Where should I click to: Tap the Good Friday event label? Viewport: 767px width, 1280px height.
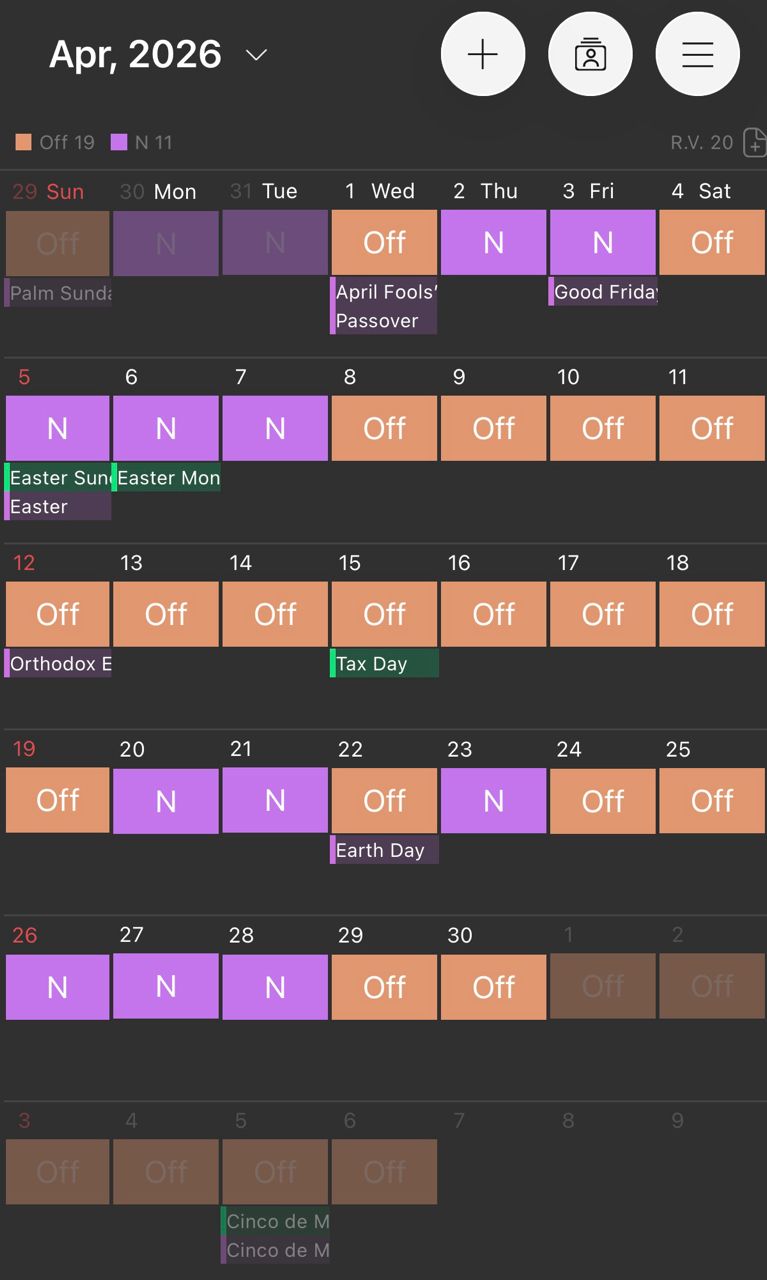[x=603, y=292]
